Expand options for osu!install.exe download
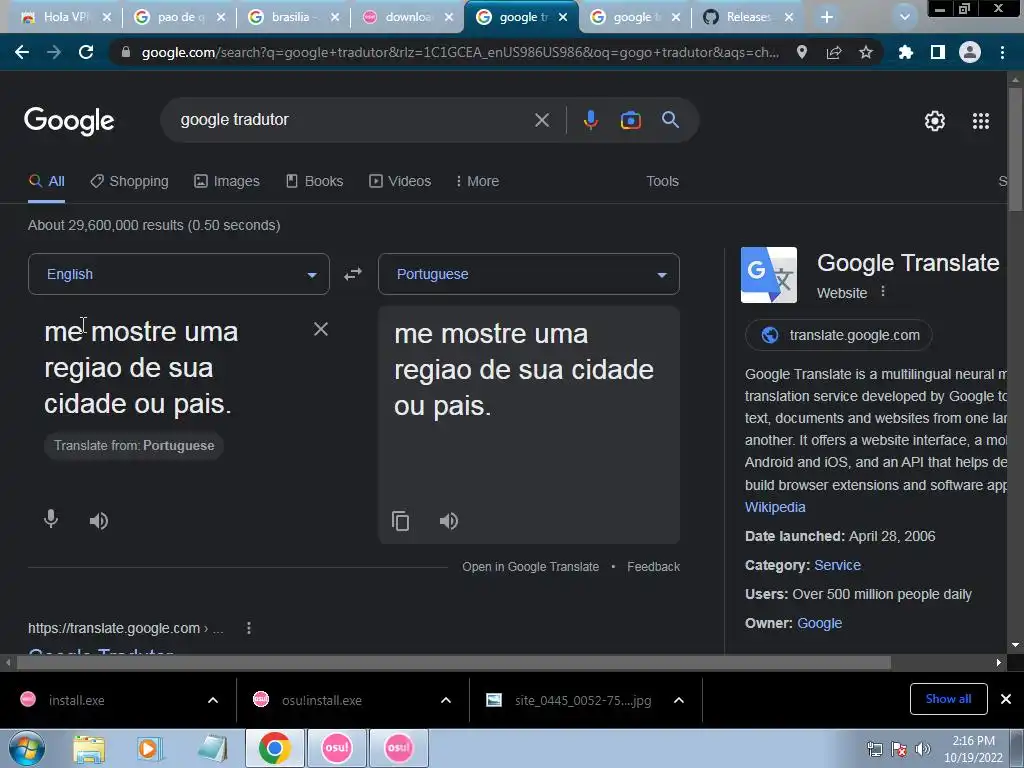1024x768 pixels. 446,700
